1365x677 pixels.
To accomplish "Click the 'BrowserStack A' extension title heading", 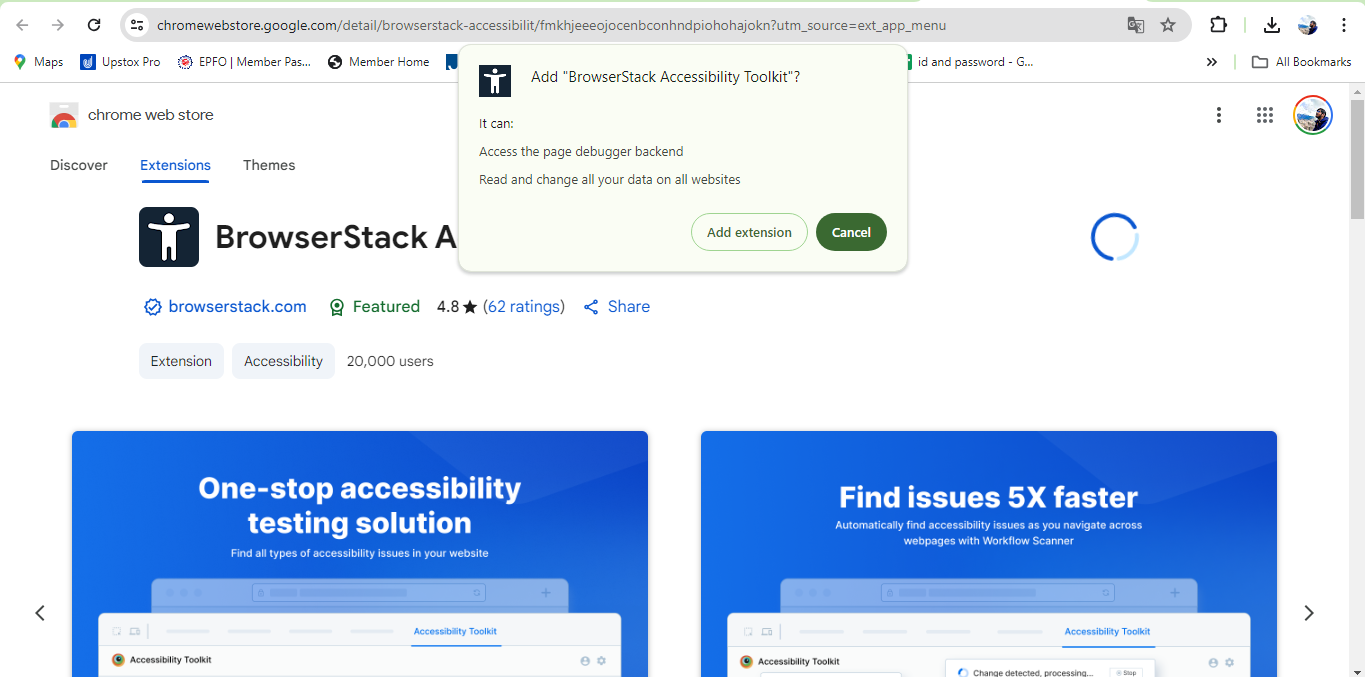I will 336,237.
